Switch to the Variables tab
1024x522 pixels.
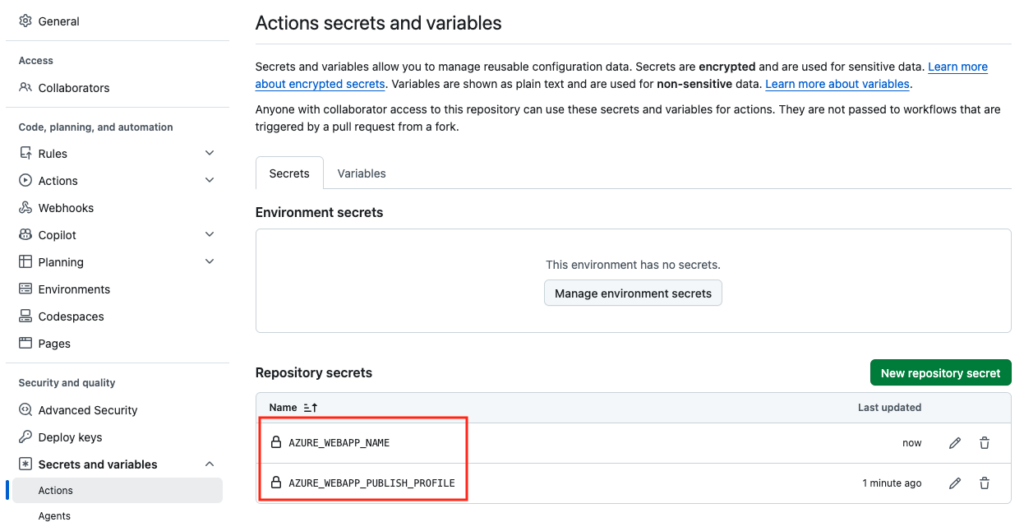361,173
